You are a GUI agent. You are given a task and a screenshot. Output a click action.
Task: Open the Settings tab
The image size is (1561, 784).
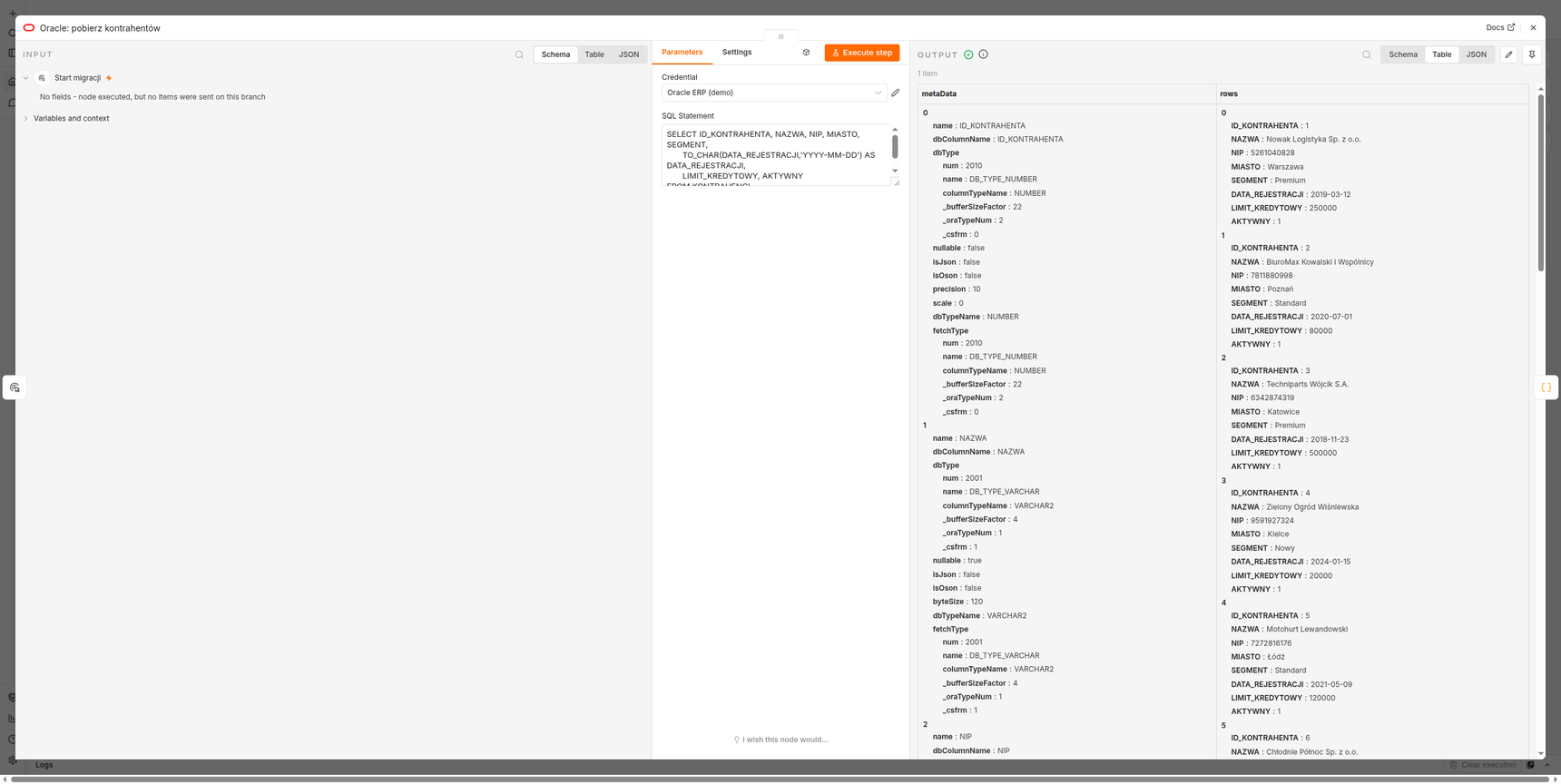coord(737,52)
